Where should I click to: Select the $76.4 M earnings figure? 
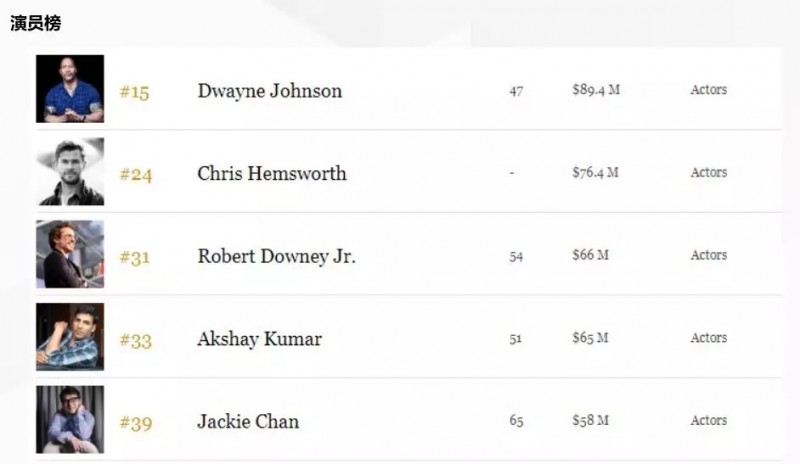pyautogui.click(x=595, y=172)
